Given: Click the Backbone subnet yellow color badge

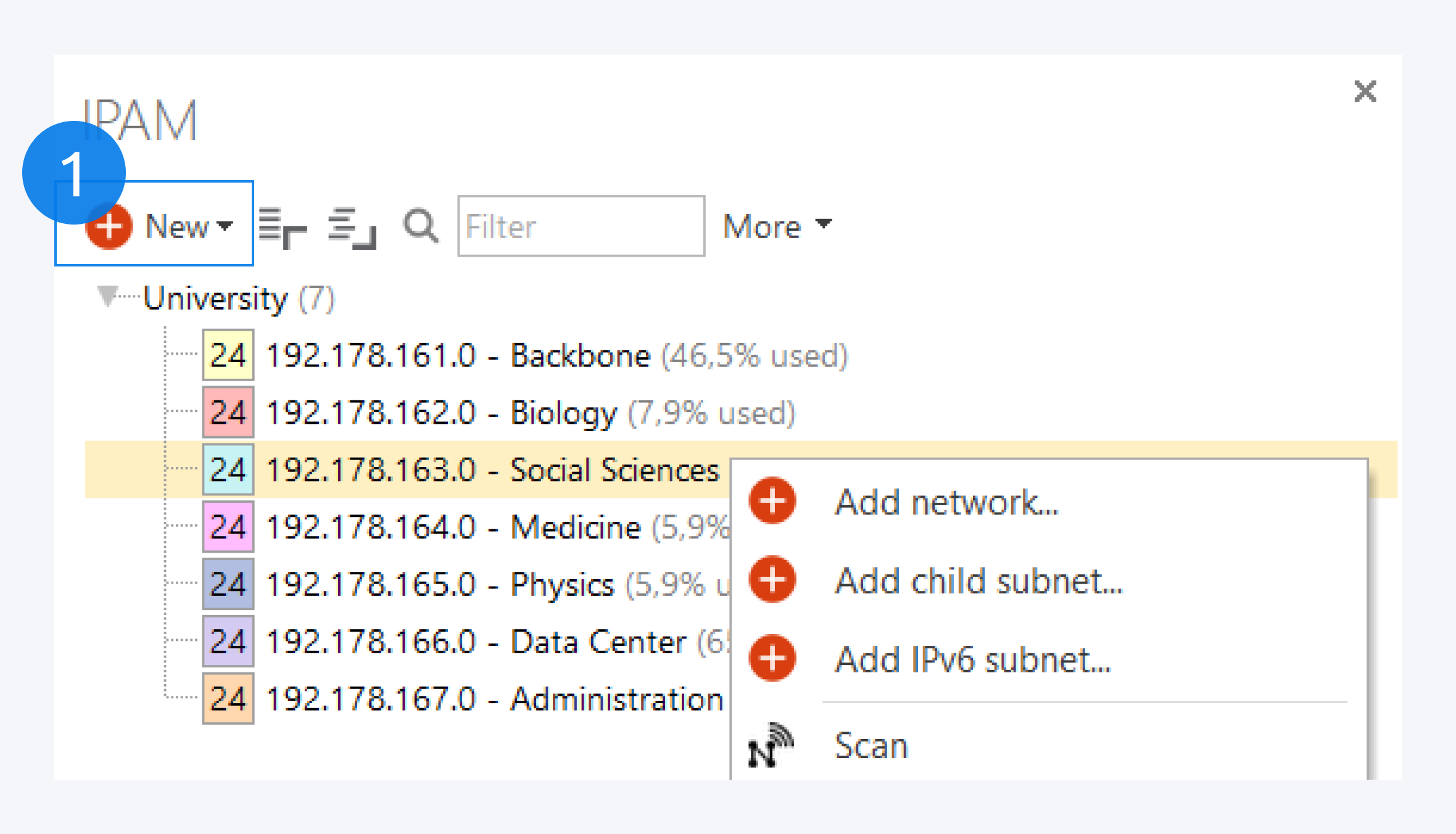Looking at the screenshot, I should [x=228, y=355].
